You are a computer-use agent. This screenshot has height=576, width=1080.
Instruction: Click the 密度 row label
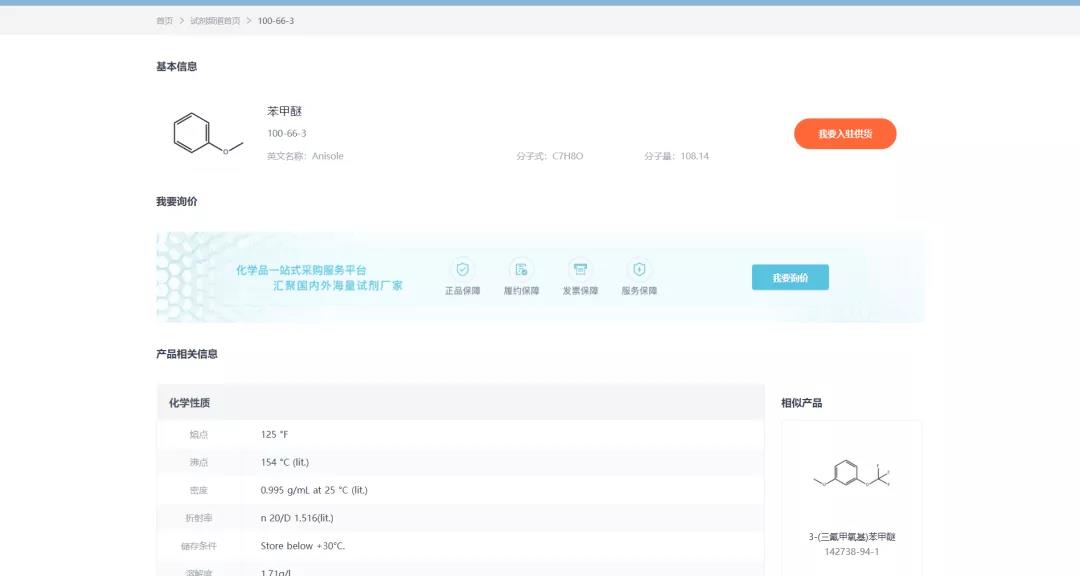(x=198, y=491)
